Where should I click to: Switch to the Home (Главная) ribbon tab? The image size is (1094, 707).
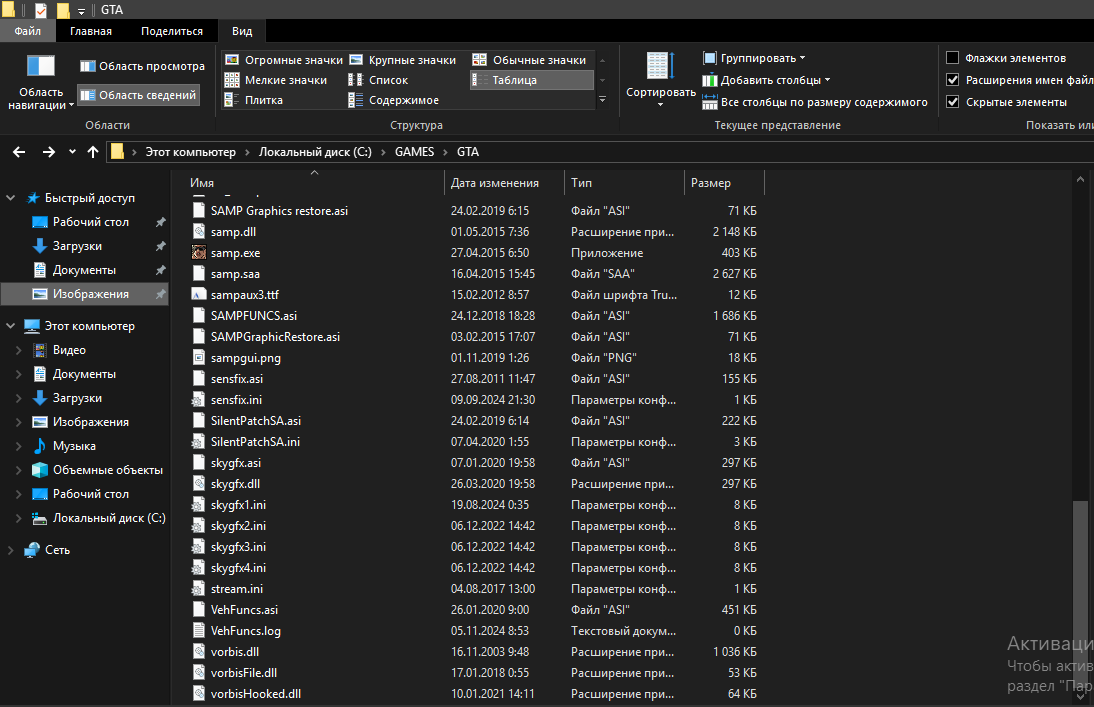click(90, 31)
